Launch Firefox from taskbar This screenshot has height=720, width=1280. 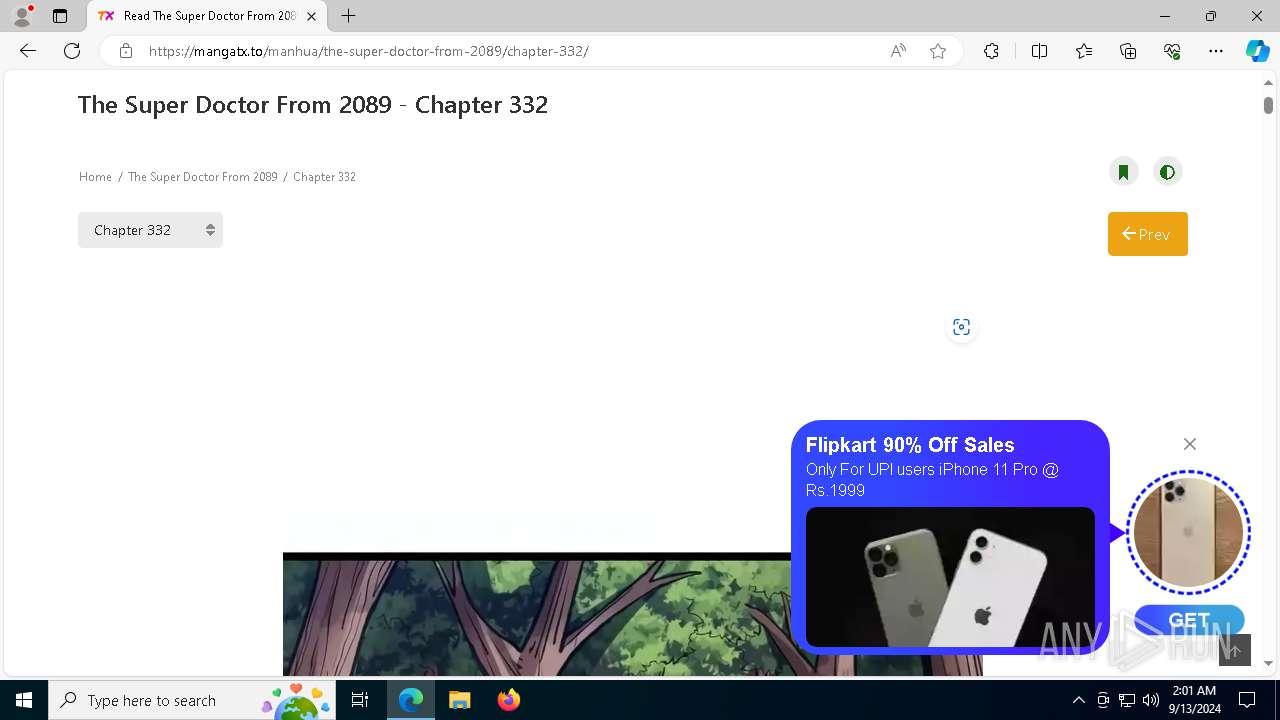pos(508,700)
